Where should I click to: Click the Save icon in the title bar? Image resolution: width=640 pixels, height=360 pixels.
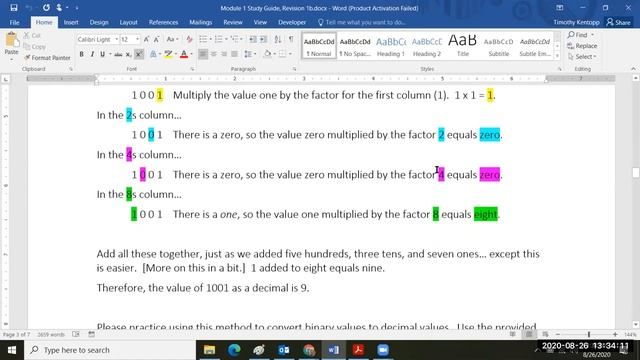[x=14, y=8]
